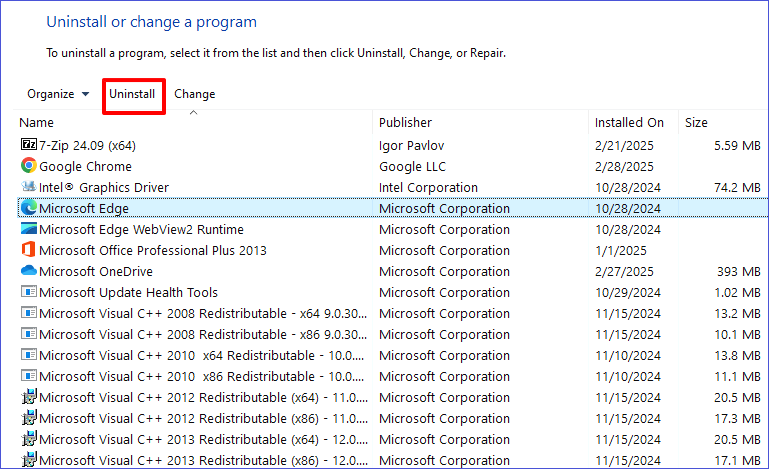The image size is (769, 469).
Task: Click the Microsoft Update Health Tools icon
Action: (29, 292)
